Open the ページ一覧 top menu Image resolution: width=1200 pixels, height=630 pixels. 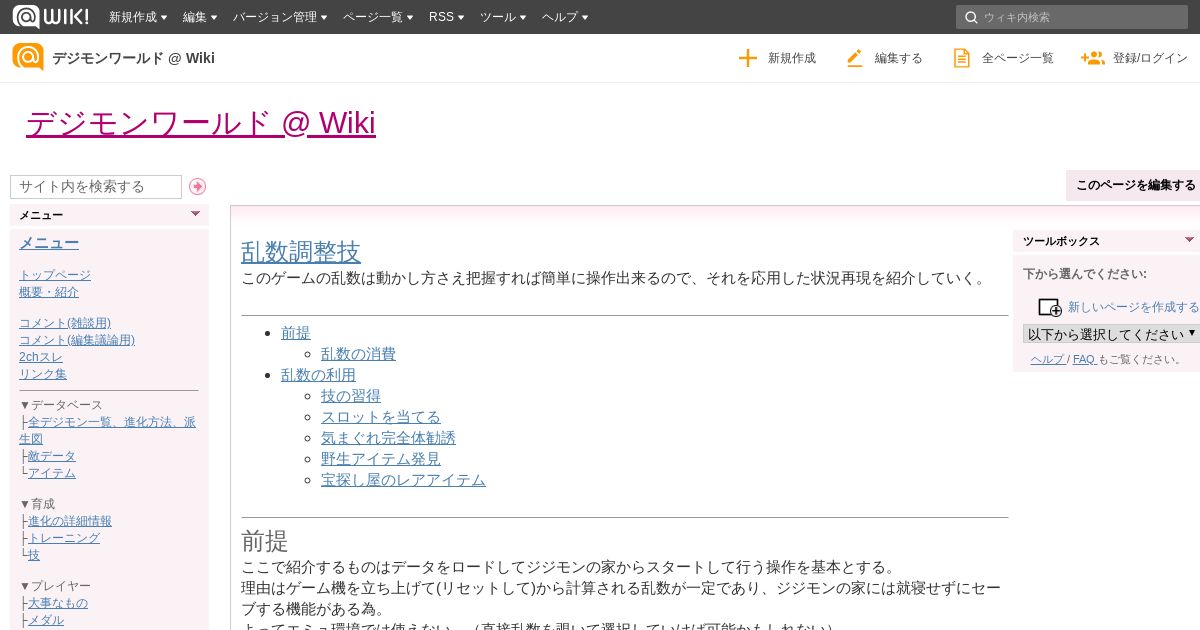[378, 17]
